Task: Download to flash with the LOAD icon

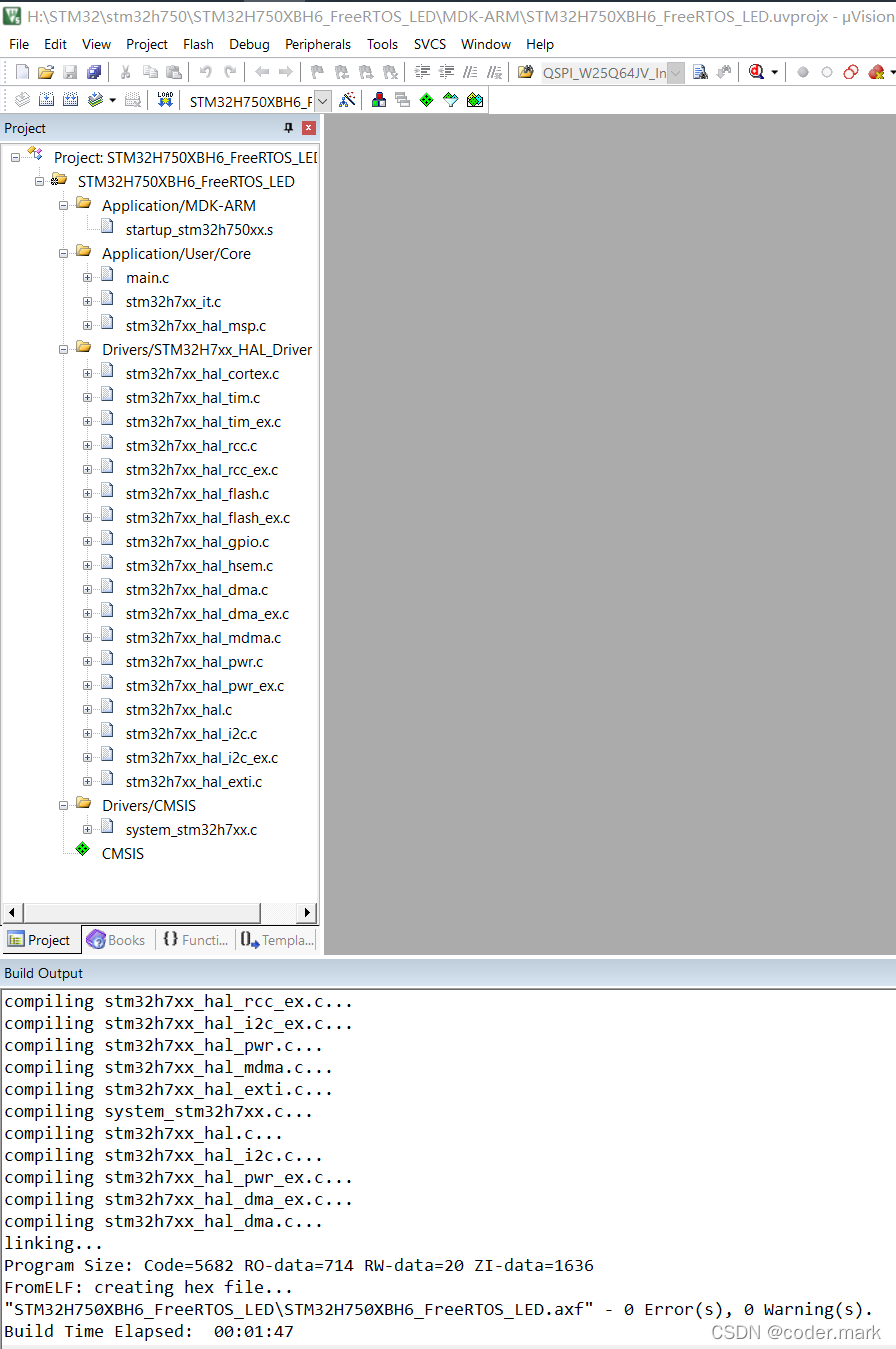Action: [165, 100]
